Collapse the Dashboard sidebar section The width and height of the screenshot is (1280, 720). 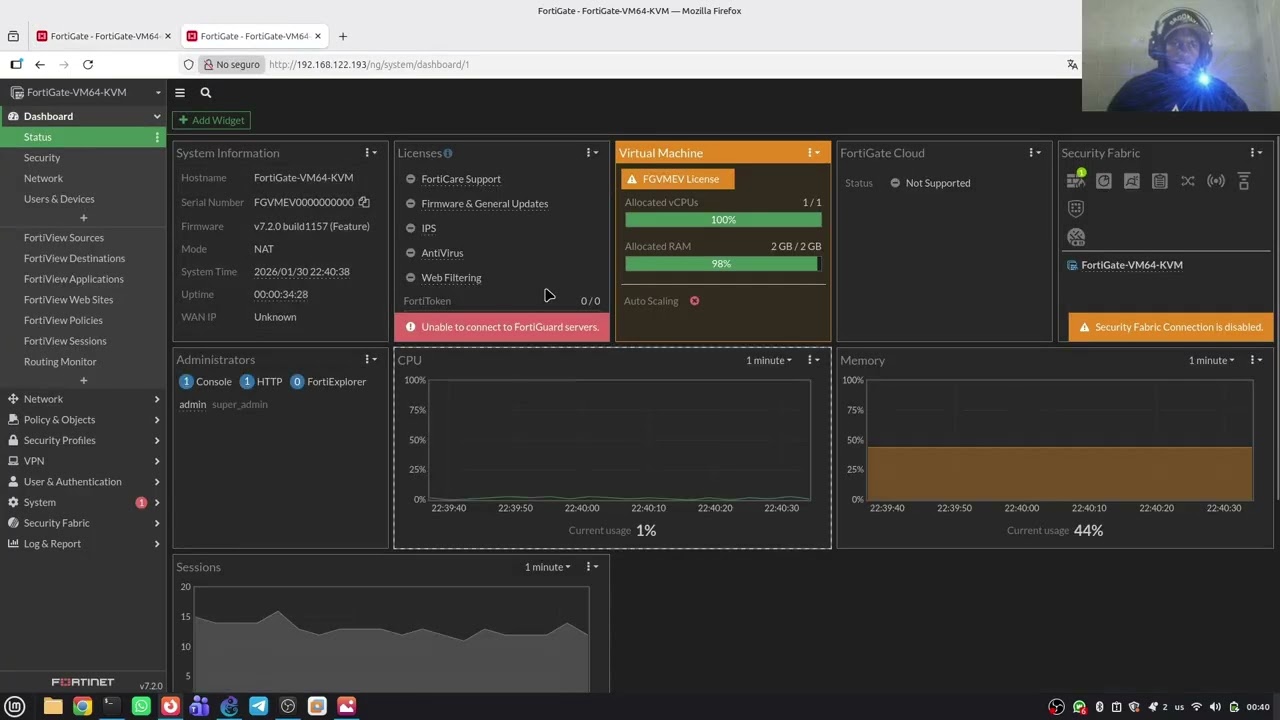click(x=157, y=116)
